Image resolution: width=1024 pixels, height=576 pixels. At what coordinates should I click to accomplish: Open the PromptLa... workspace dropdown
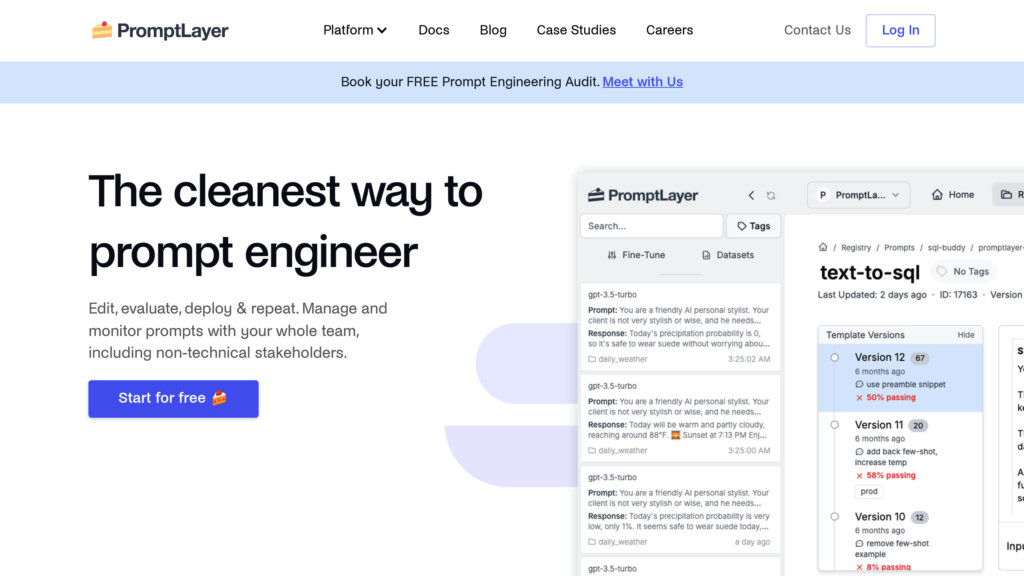[858, 195]
